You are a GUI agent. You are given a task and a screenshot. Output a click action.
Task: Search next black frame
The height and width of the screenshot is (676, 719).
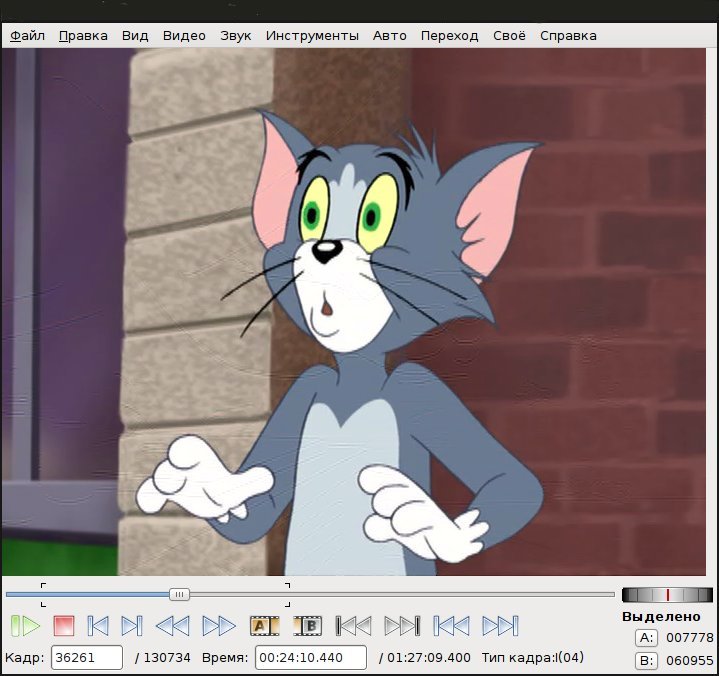click(x=402, y=626)
